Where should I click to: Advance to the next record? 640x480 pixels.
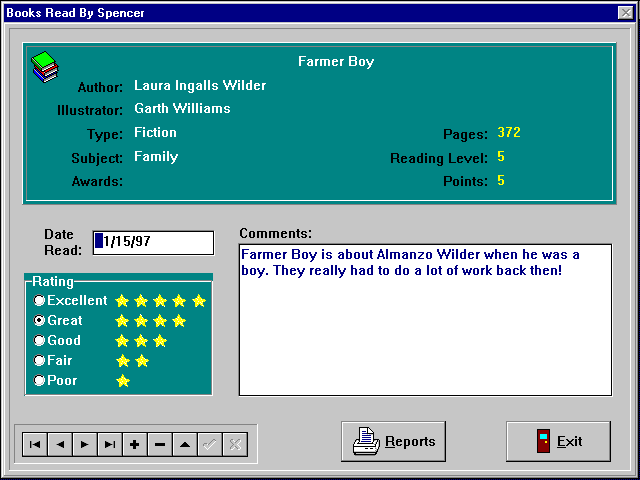(85, 445)
